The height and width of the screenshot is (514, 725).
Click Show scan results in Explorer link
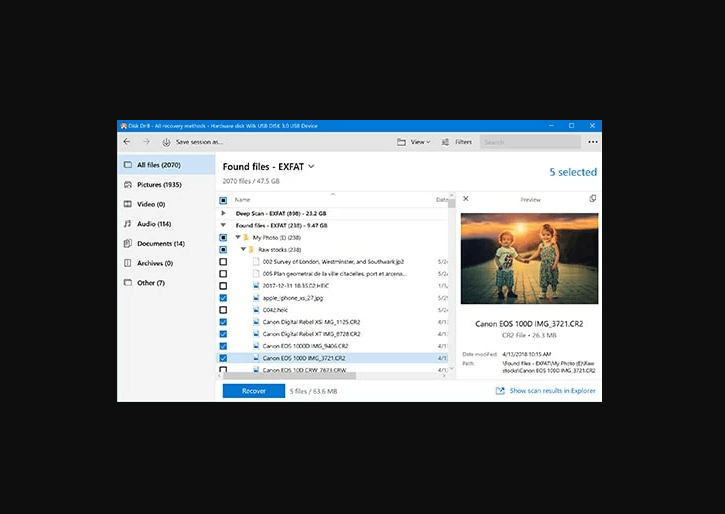pos(553,391)
